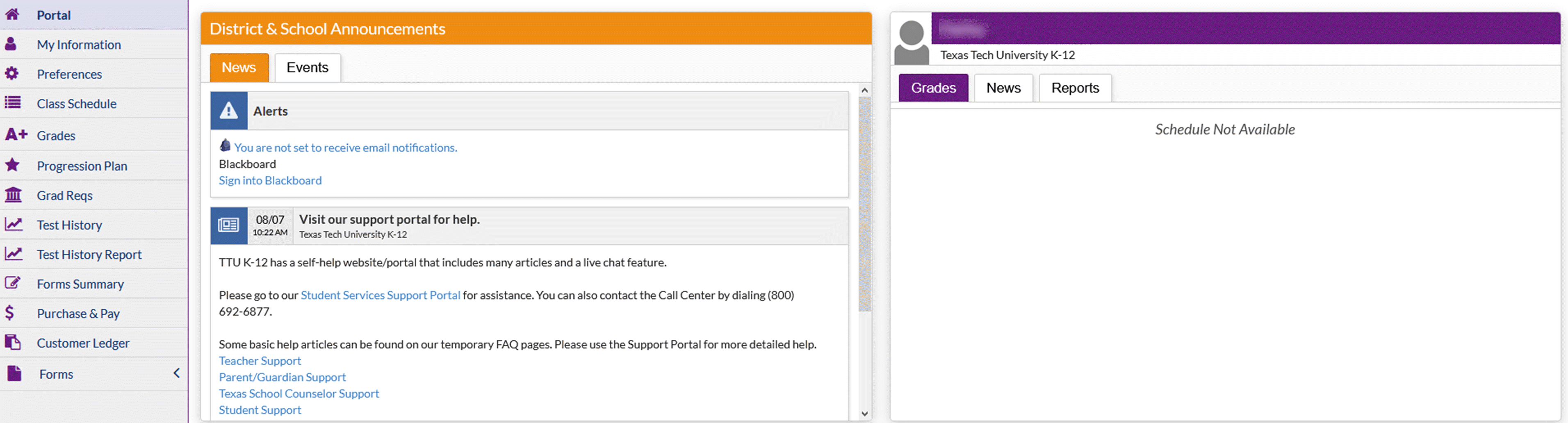
Task: Click the 08/07 post date
Action: (x=270, y=220)
